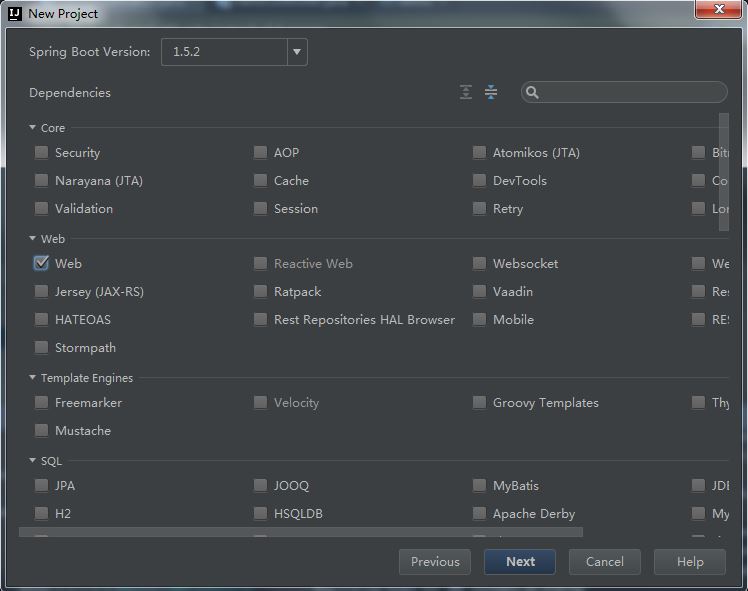748x591 pixels.
Task: Click the Previous button
Action: click(435, 561)
